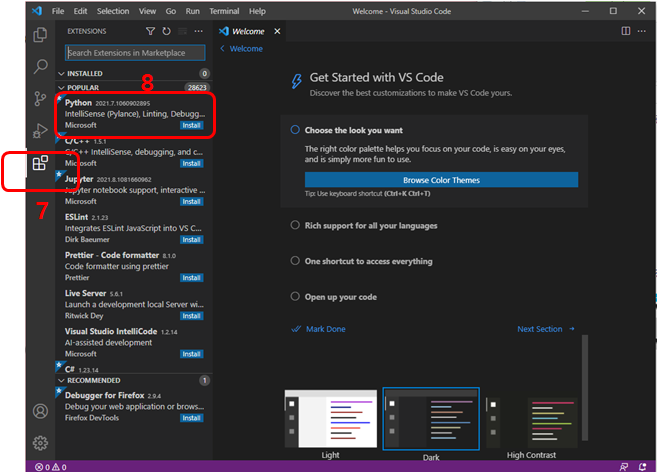Open the Help menu
The image size is (658, 473).
257,11
